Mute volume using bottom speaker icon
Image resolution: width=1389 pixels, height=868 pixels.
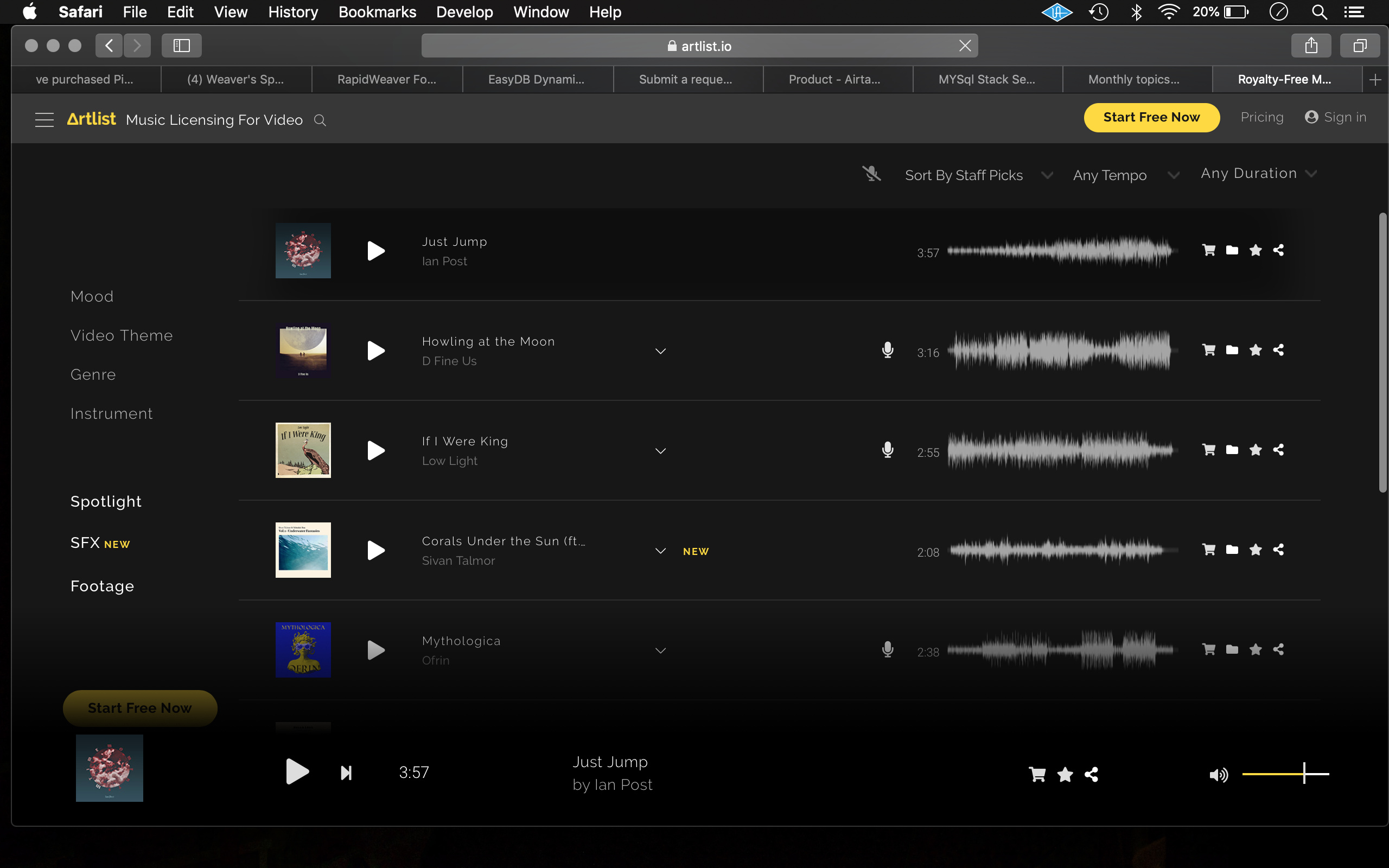pyautogui.click(x=1218, y=775)
